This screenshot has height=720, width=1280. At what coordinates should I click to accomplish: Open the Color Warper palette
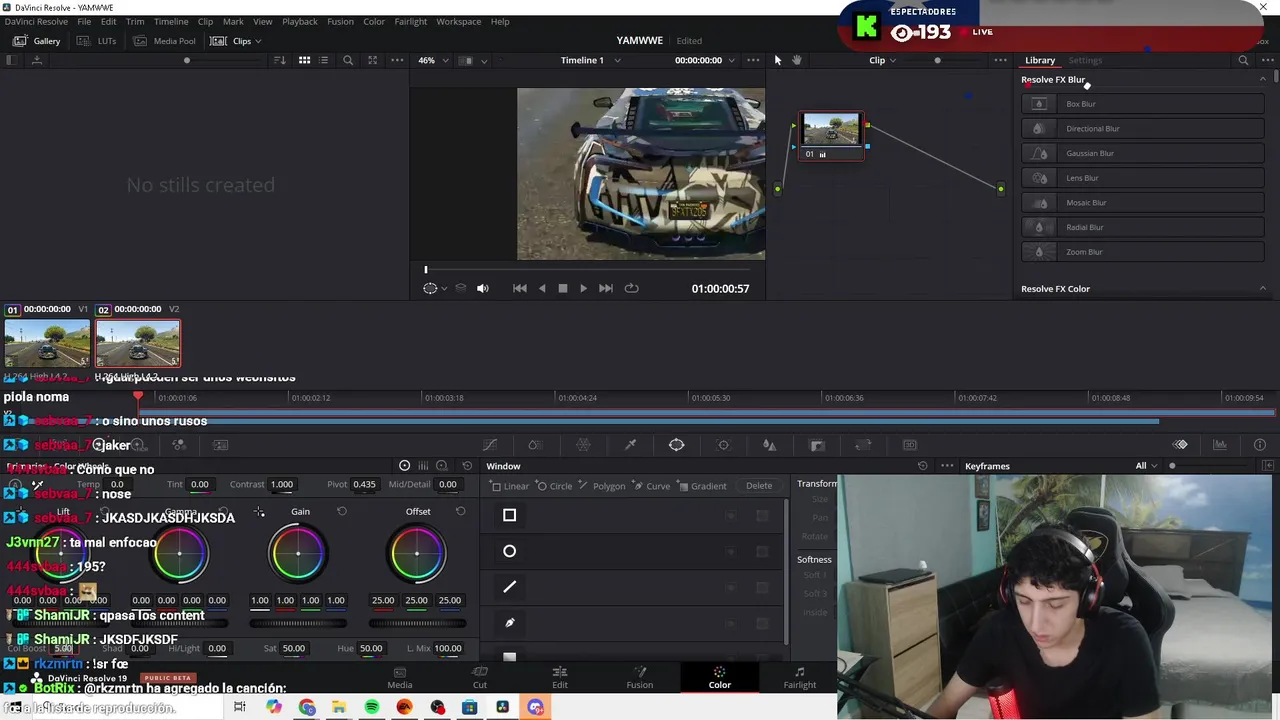(583, 445)
